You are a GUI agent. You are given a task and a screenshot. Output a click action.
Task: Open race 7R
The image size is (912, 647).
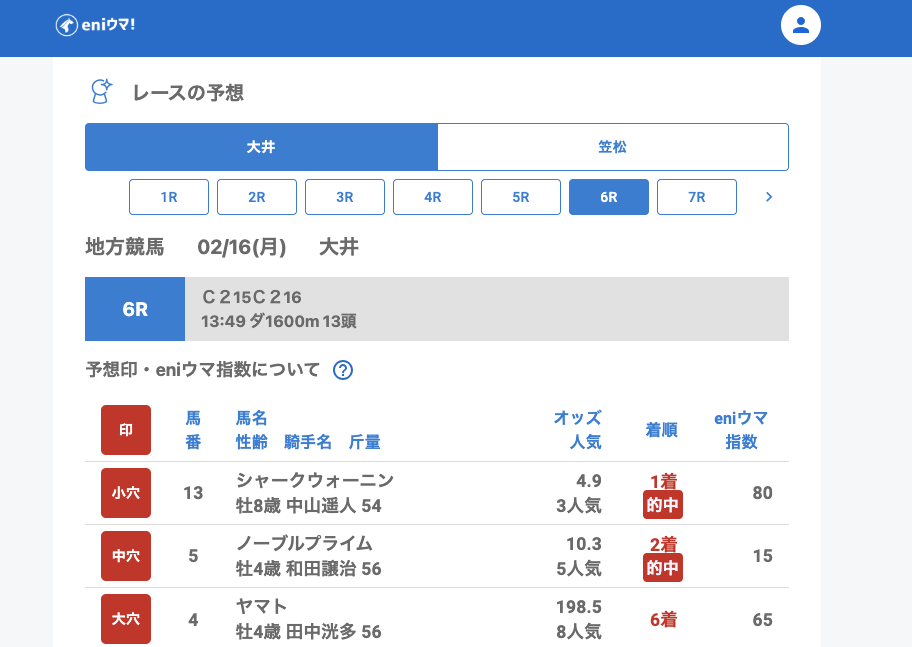697,197
